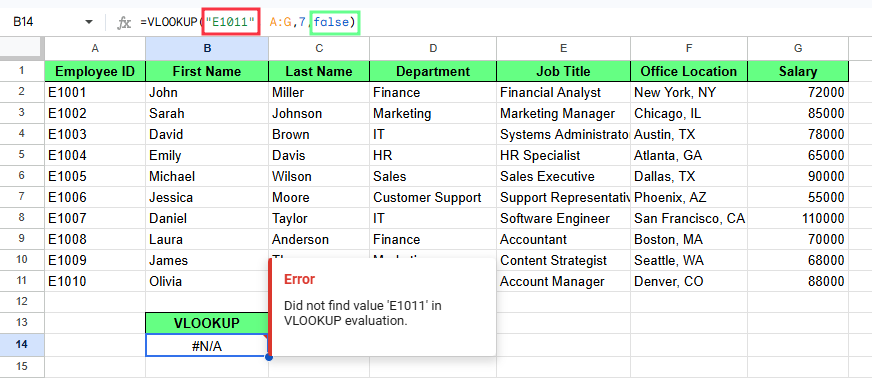
Task: Select the HR department cell
Action: coord(433,156)
